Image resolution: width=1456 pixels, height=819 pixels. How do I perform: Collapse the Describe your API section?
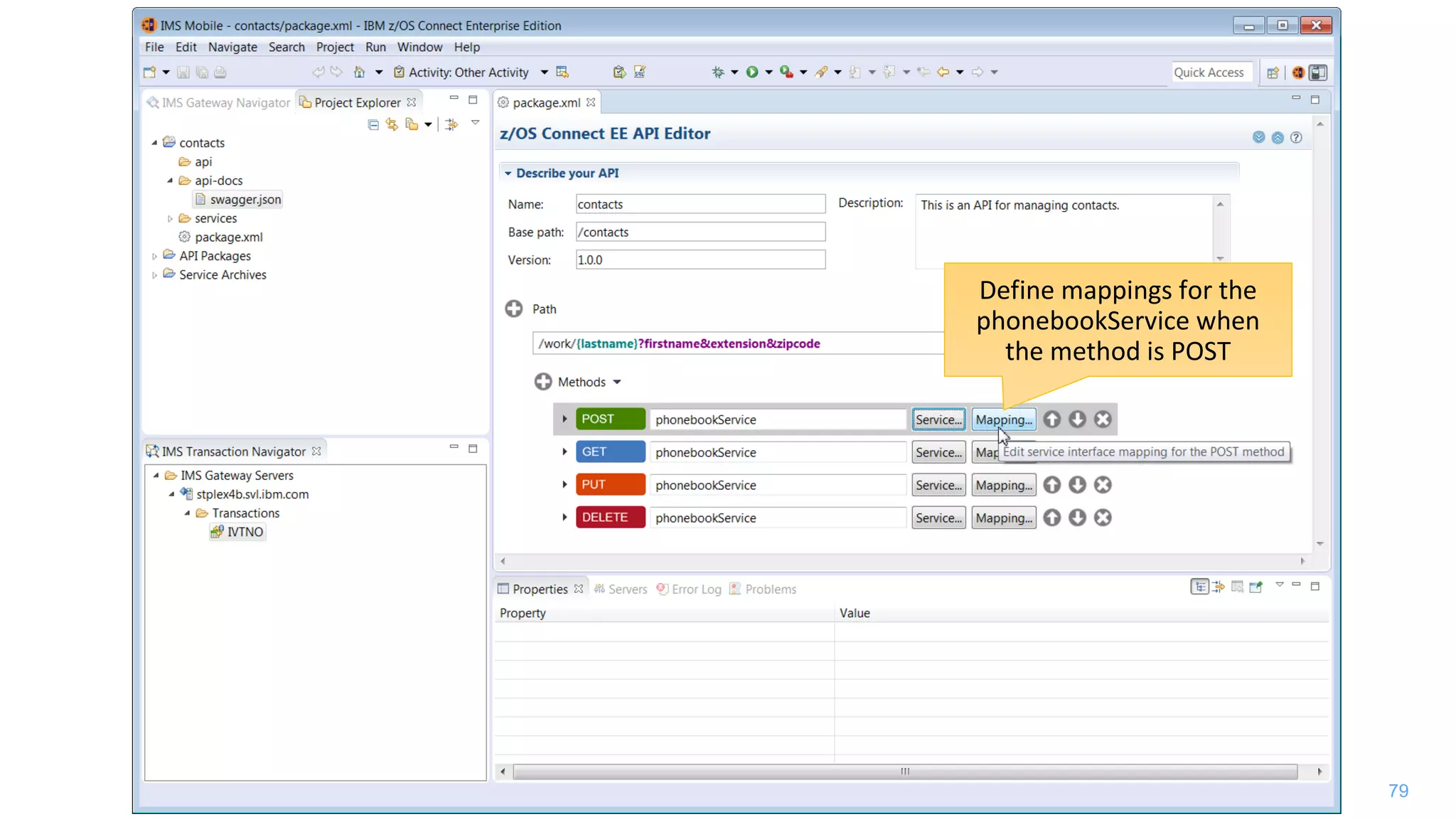click(508, 173)
